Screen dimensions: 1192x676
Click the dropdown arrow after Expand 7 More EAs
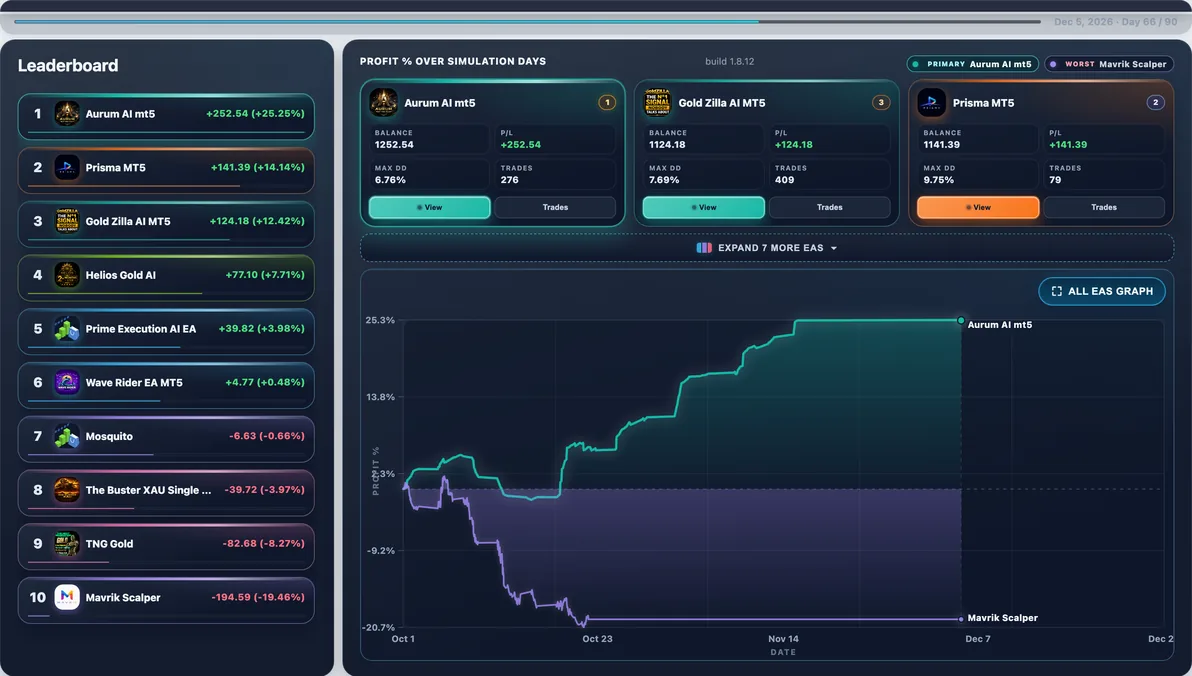point(834,249)
